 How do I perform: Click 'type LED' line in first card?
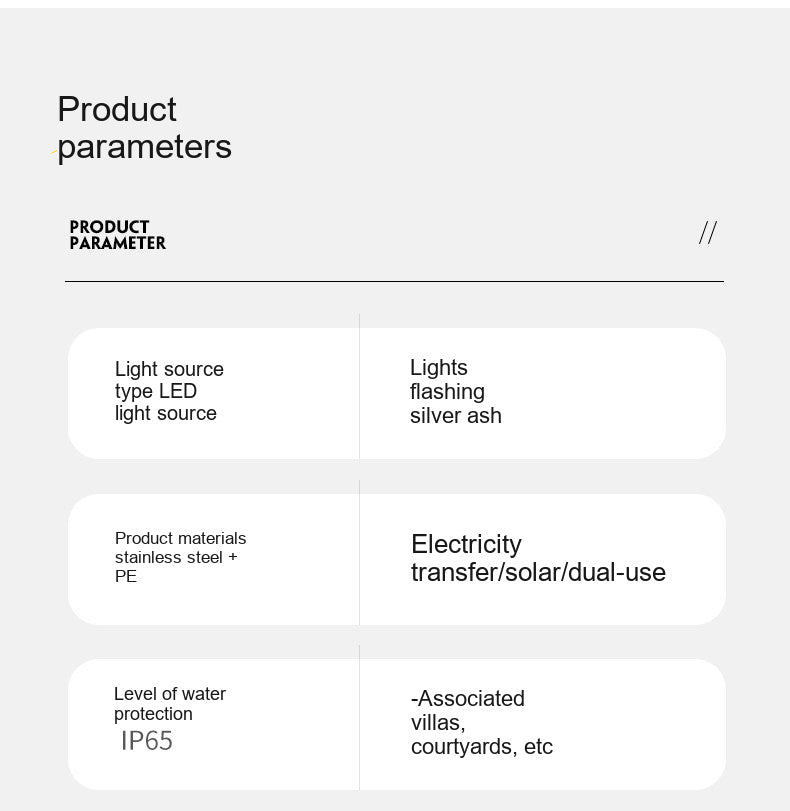tap(156, 392)
